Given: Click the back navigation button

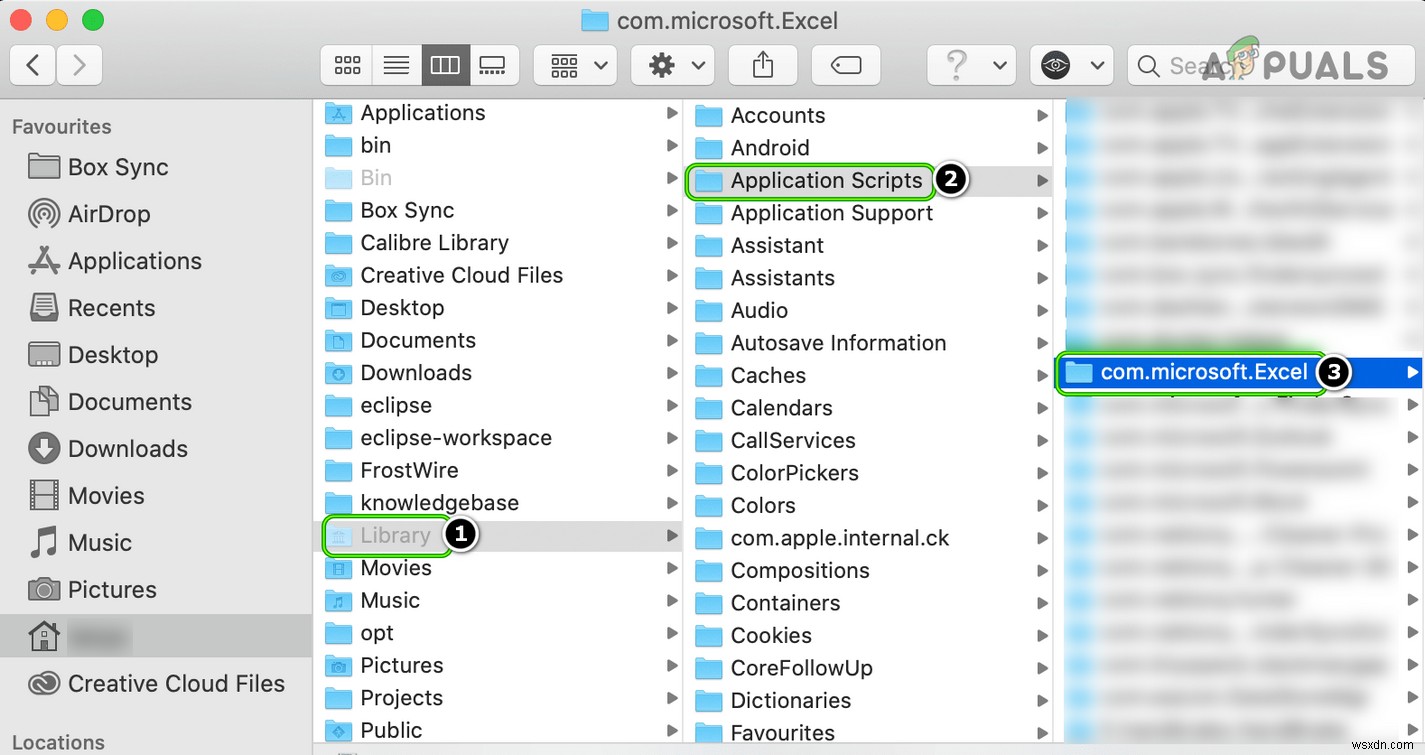Looking at the screenshot, I should tap(32, 64).
